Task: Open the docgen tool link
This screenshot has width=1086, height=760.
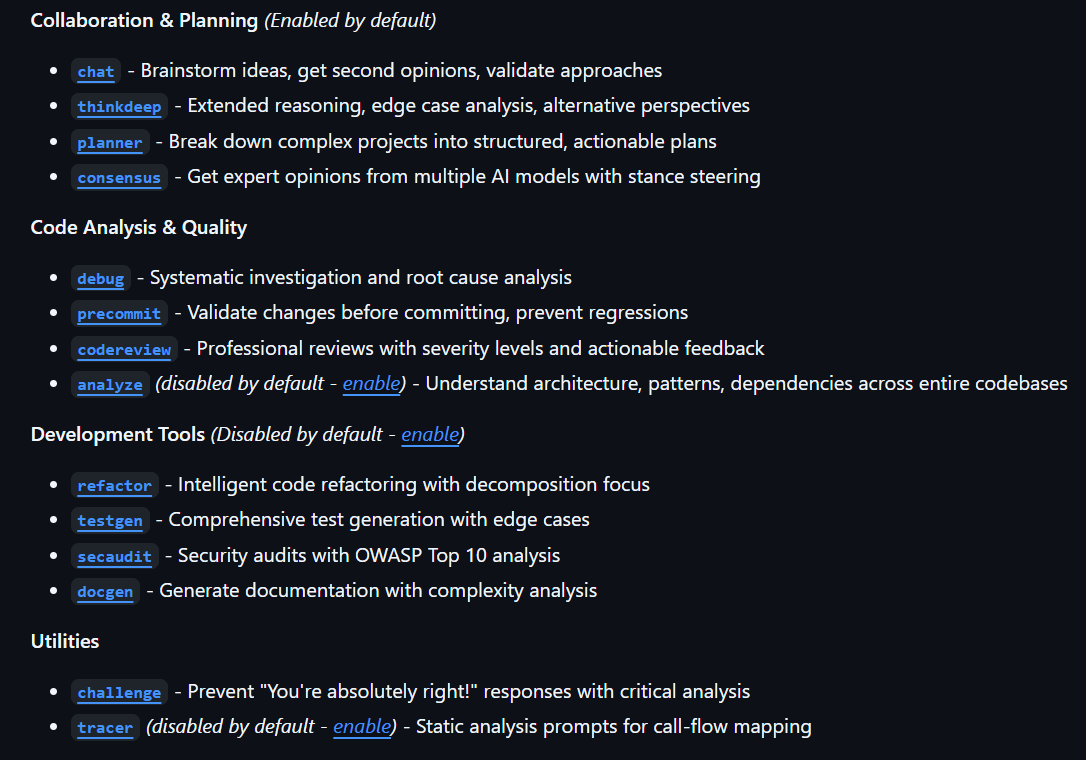Action: point(105,592)
